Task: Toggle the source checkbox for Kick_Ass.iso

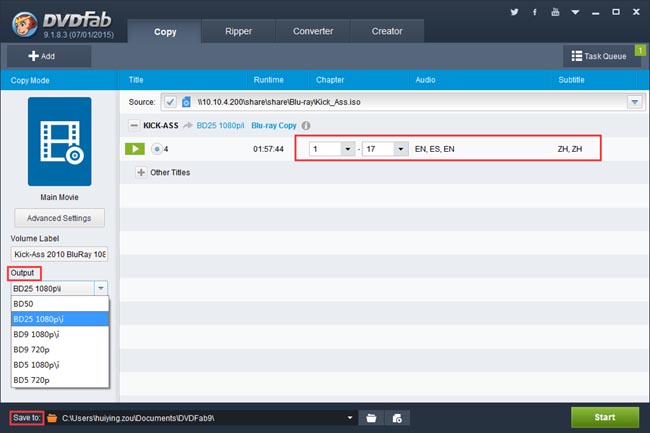Action: pos(170,102)
